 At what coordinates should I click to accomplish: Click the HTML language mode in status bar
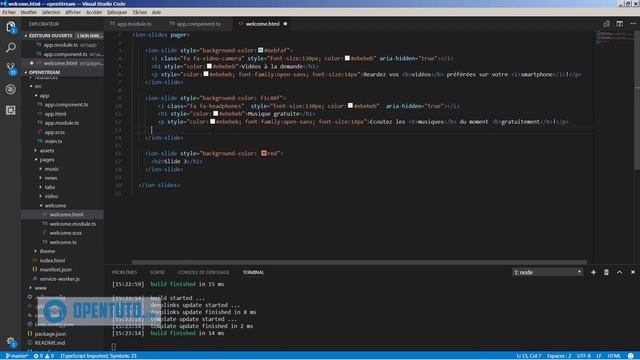[613, 356]
